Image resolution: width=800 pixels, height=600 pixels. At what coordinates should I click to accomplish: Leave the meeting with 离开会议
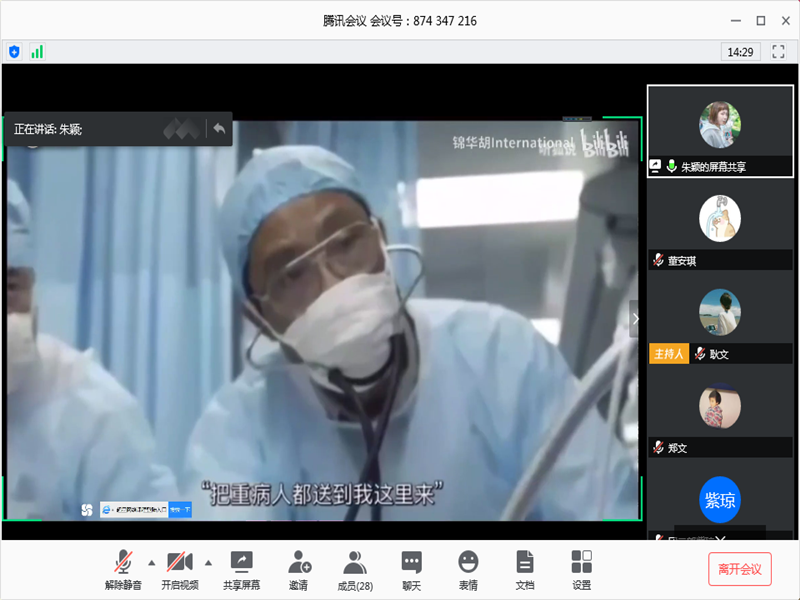[740, 569]
